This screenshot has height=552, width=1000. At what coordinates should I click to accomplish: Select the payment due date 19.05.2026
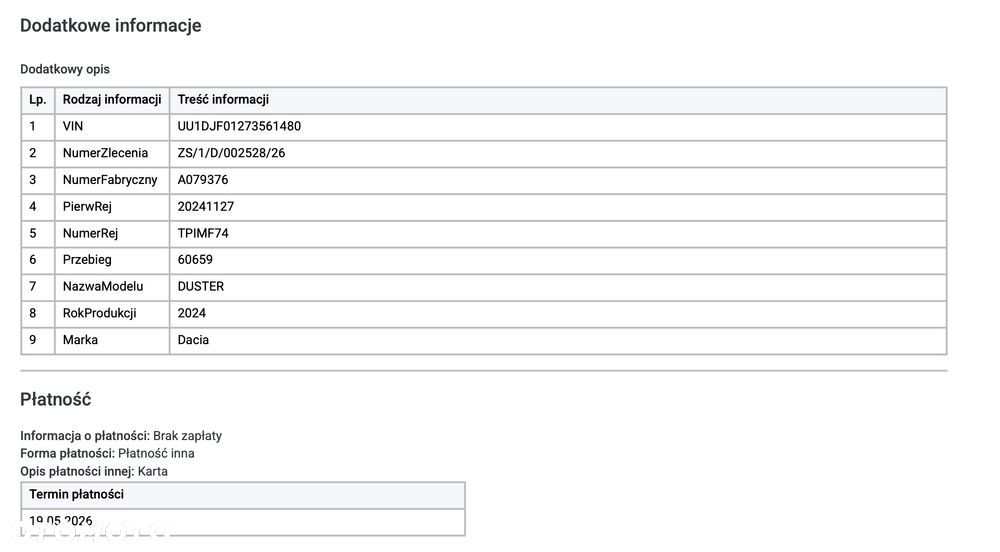(x=61, y=521)
